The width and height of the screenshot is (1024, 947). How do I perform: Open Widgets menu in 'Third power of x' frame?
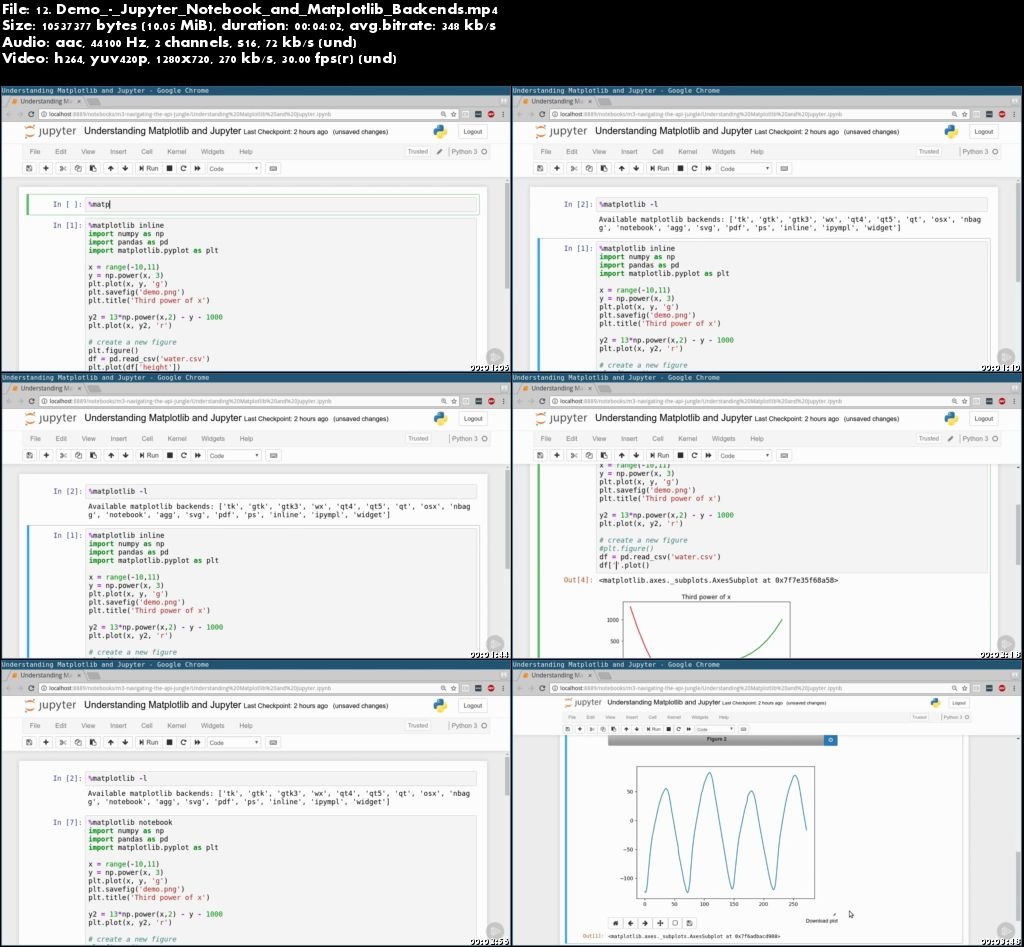[723, 439]
